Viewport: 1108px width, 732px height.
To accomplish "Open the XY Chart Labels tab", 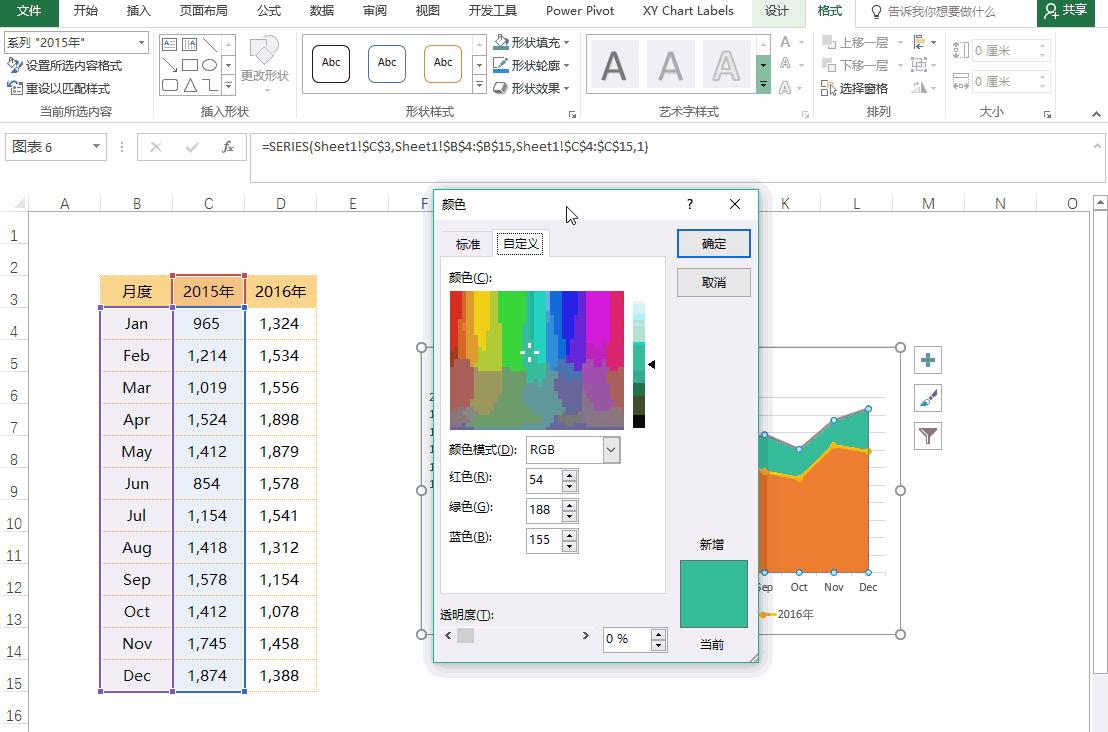I will click(x=688, y=11).
